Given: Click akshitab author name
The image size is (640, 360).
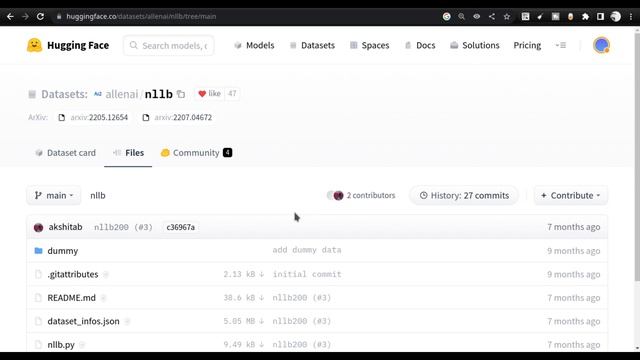Looking at the screenshot, I should coord(65,227).
